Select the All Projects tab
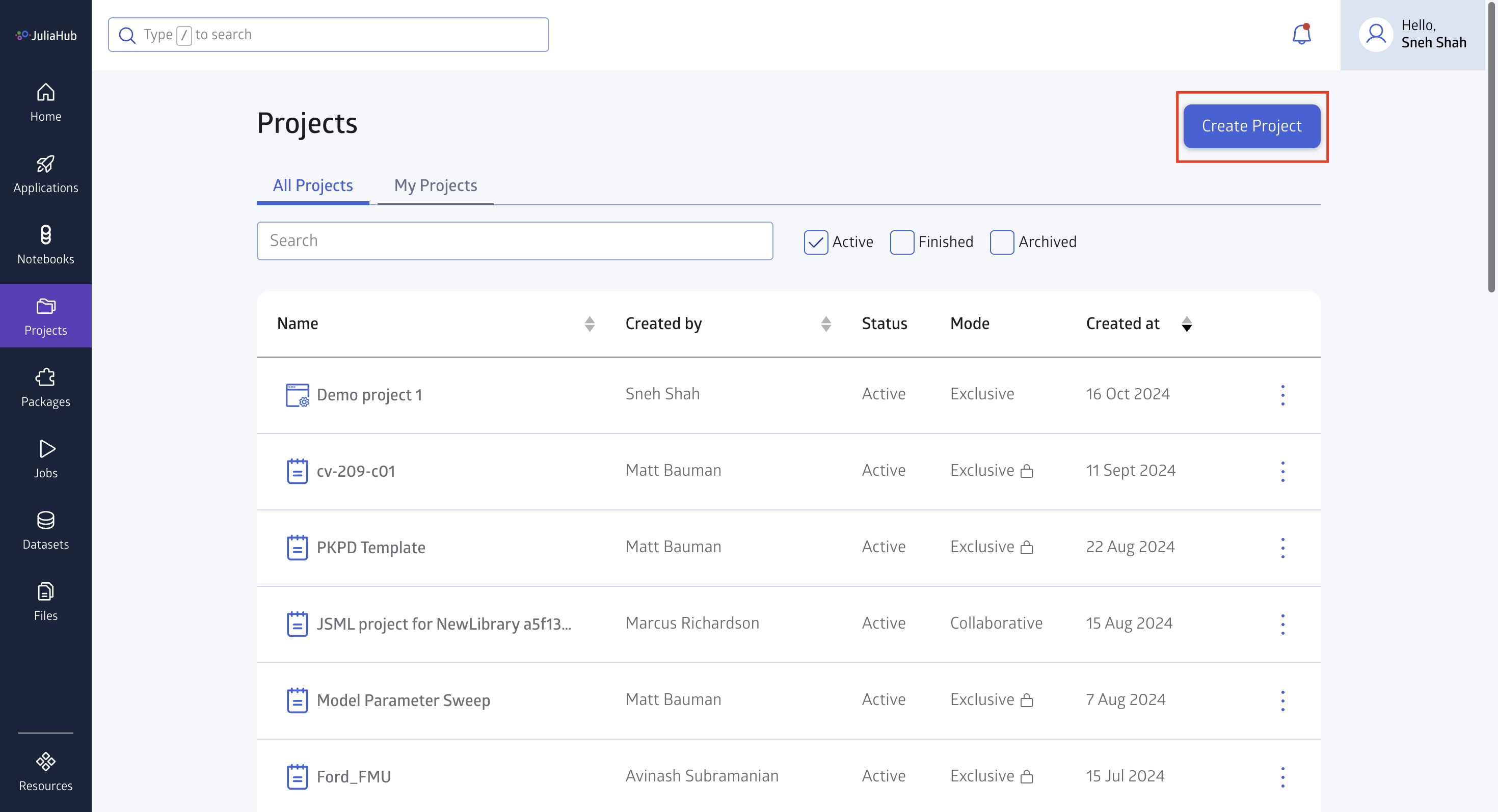This screenshot has height=812, width=1498. click(x=313, y=184)
